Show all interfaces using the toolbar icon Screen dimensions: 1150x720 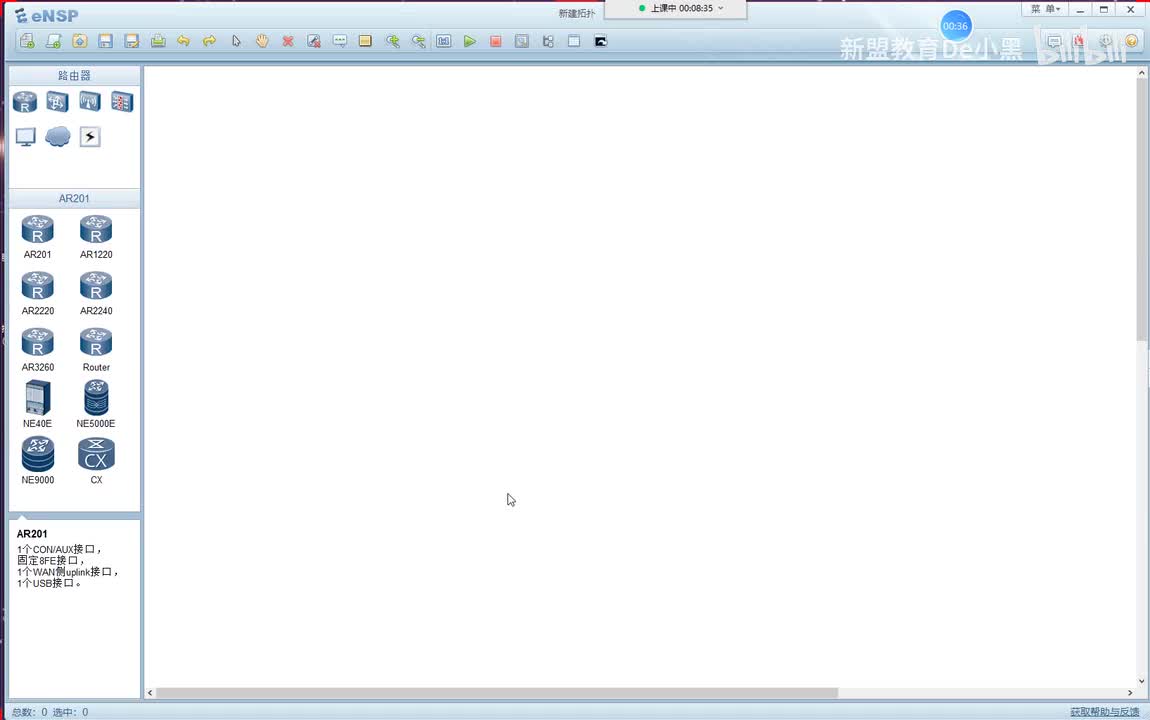click(548, 41)
